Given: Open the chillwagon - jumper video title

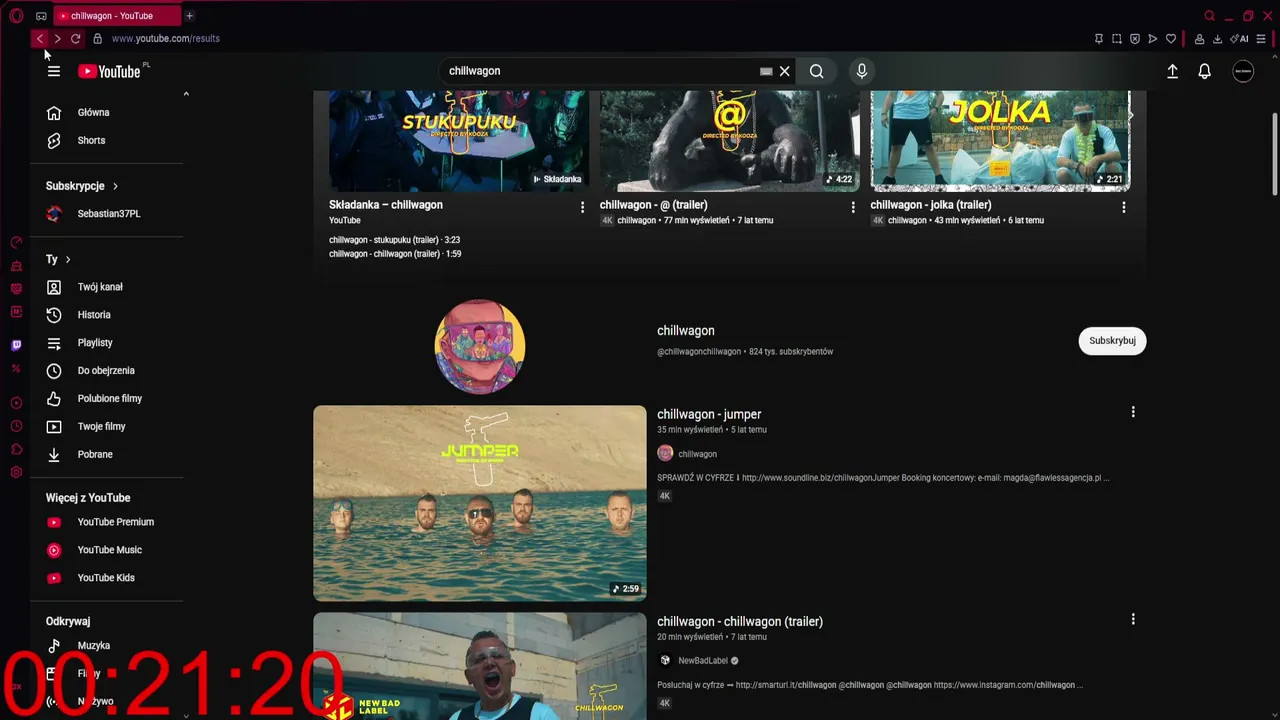Looking at the screenshot, I should coord(709,414).
